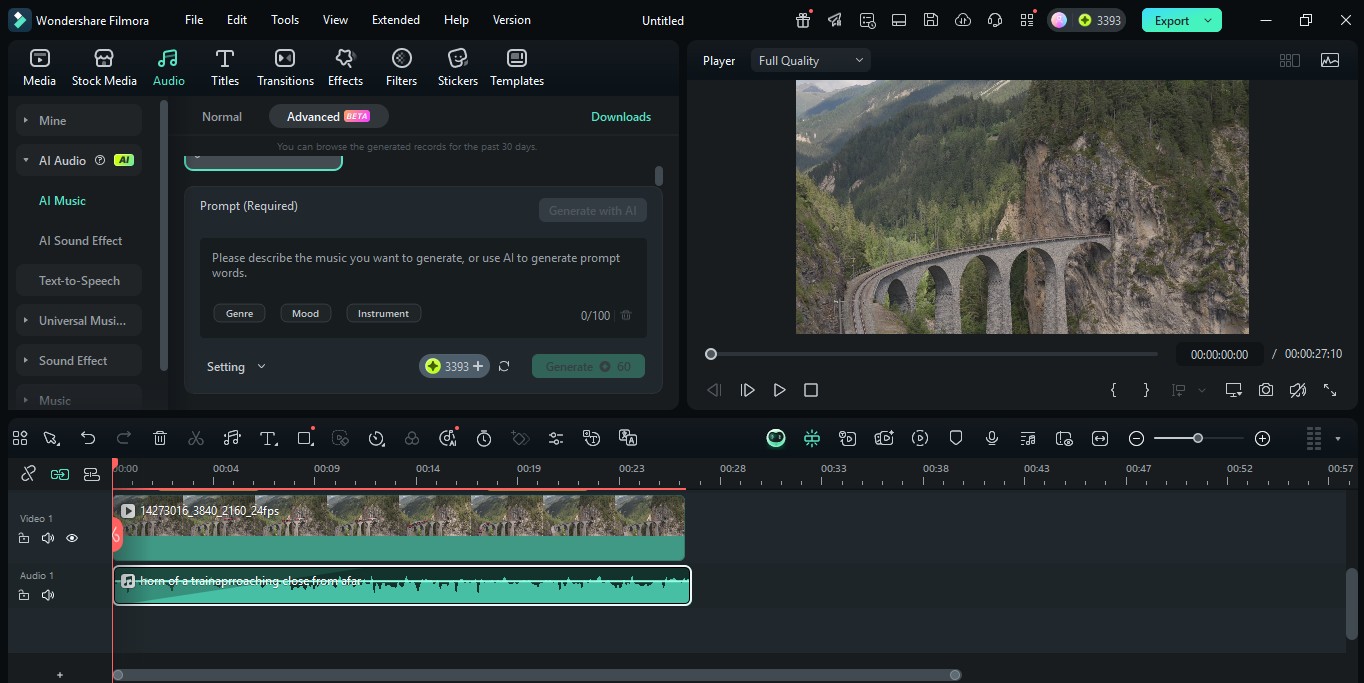Viewport: 1364px width, 683px height.
Task: Open the Full Quality dropdown
Action: [810, 61]
